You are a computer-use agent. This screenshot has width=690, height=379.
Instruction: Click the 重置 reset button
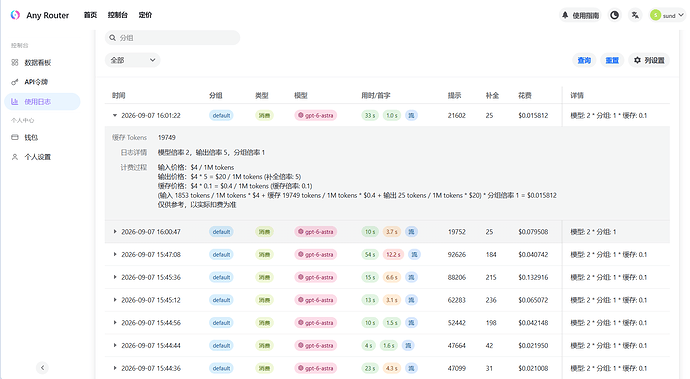tap(612, 60)
